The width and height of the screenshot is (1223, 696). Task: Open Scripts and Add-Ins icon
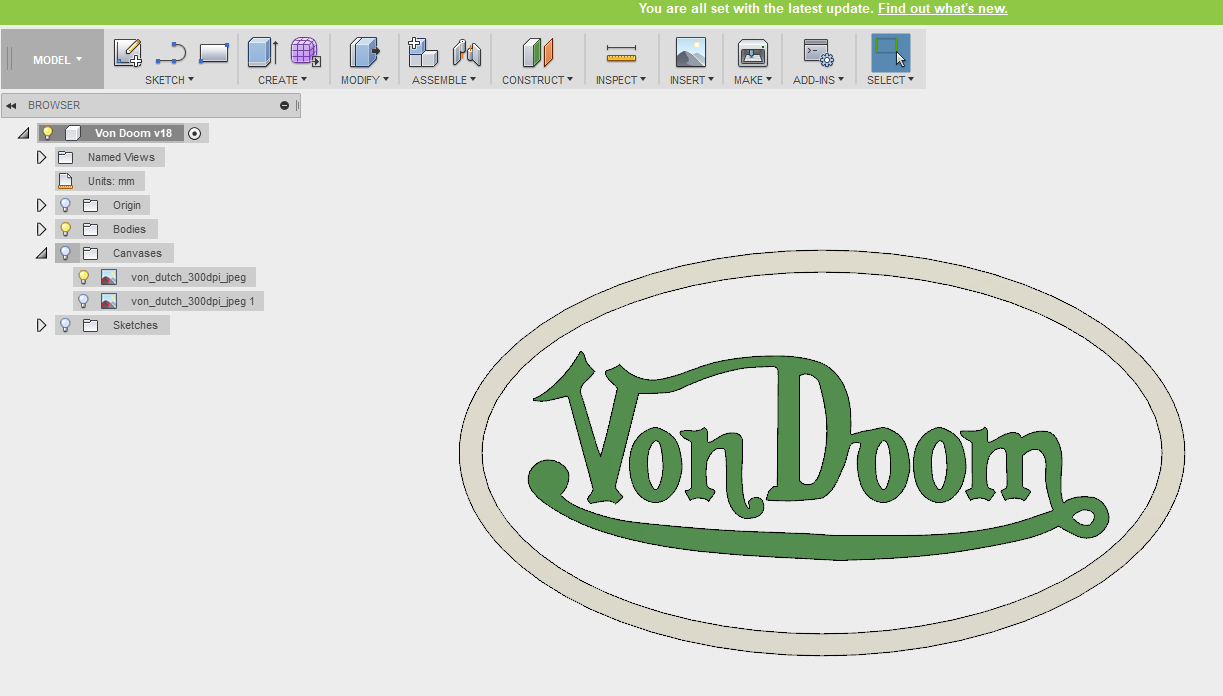(x=819, y=52)
